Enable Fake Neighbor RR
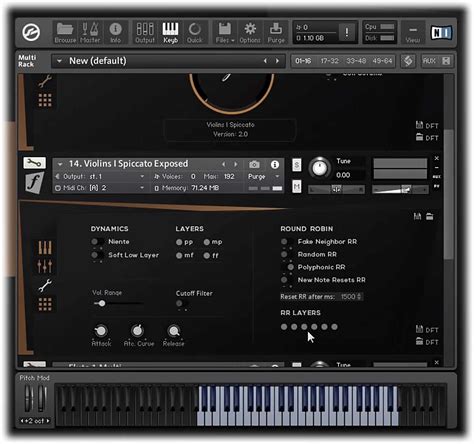 pos(287,241)
